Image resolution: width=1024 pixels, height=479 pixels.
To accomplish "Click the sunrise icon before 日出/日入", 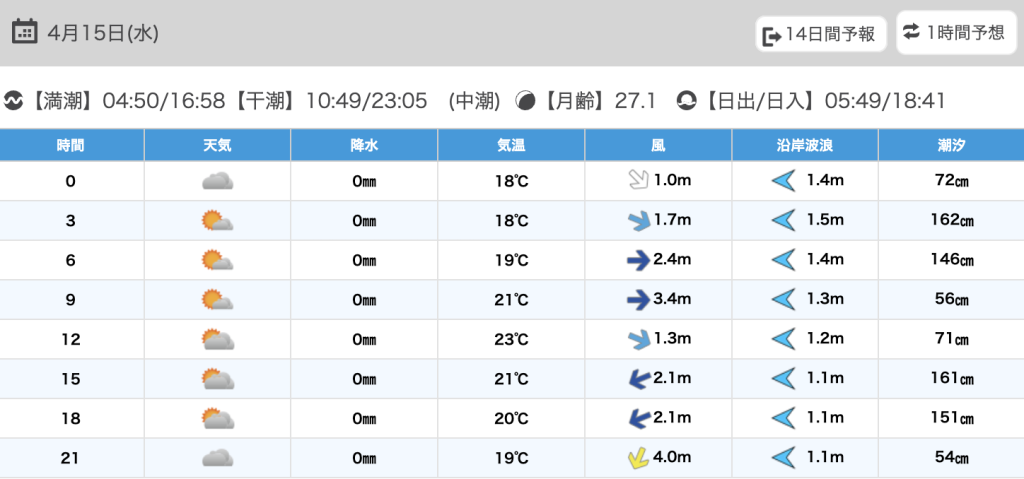I will pos(686,101).
